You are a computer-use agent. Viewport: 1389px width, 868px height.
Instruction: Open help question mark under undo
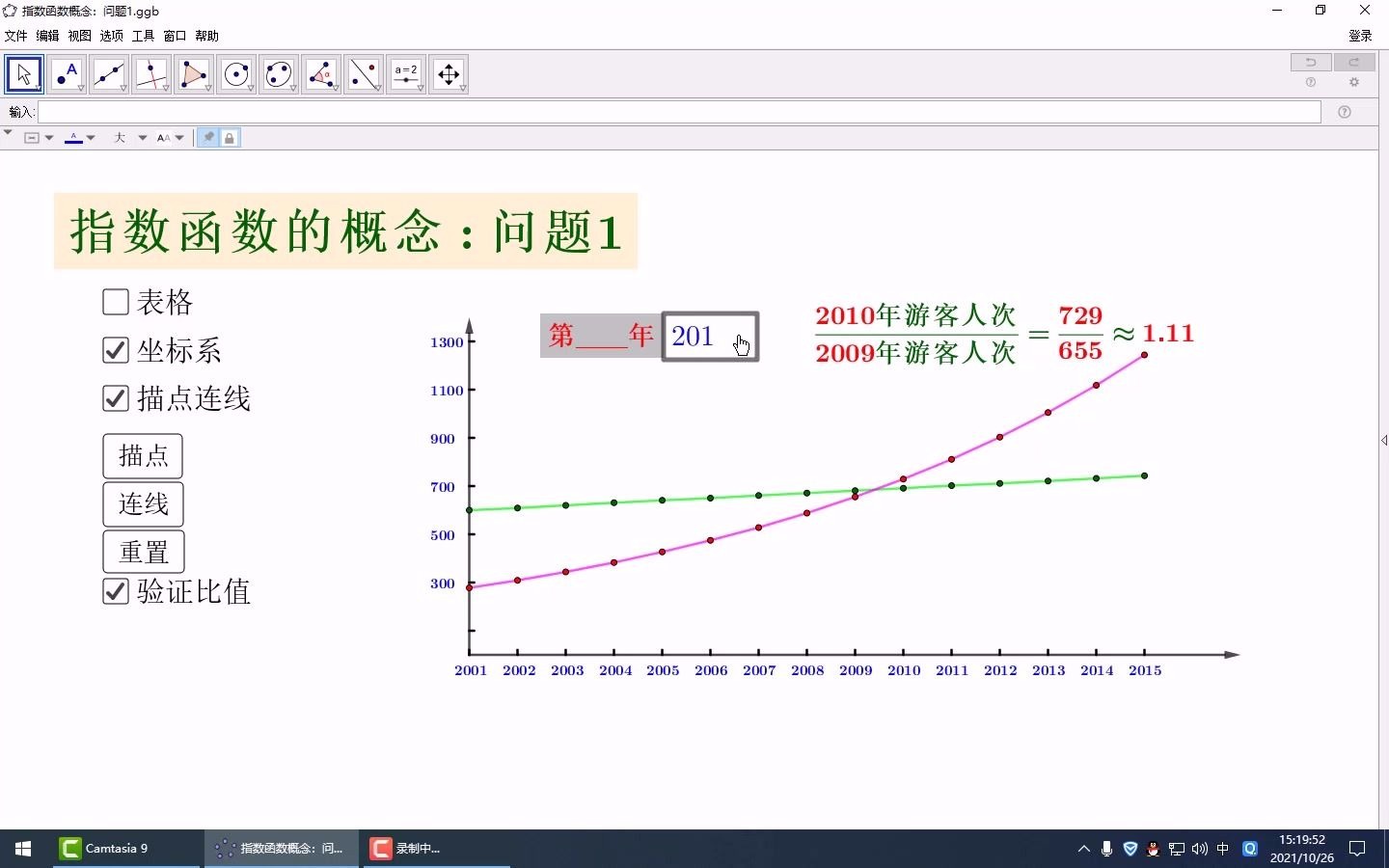point(1311,83)
